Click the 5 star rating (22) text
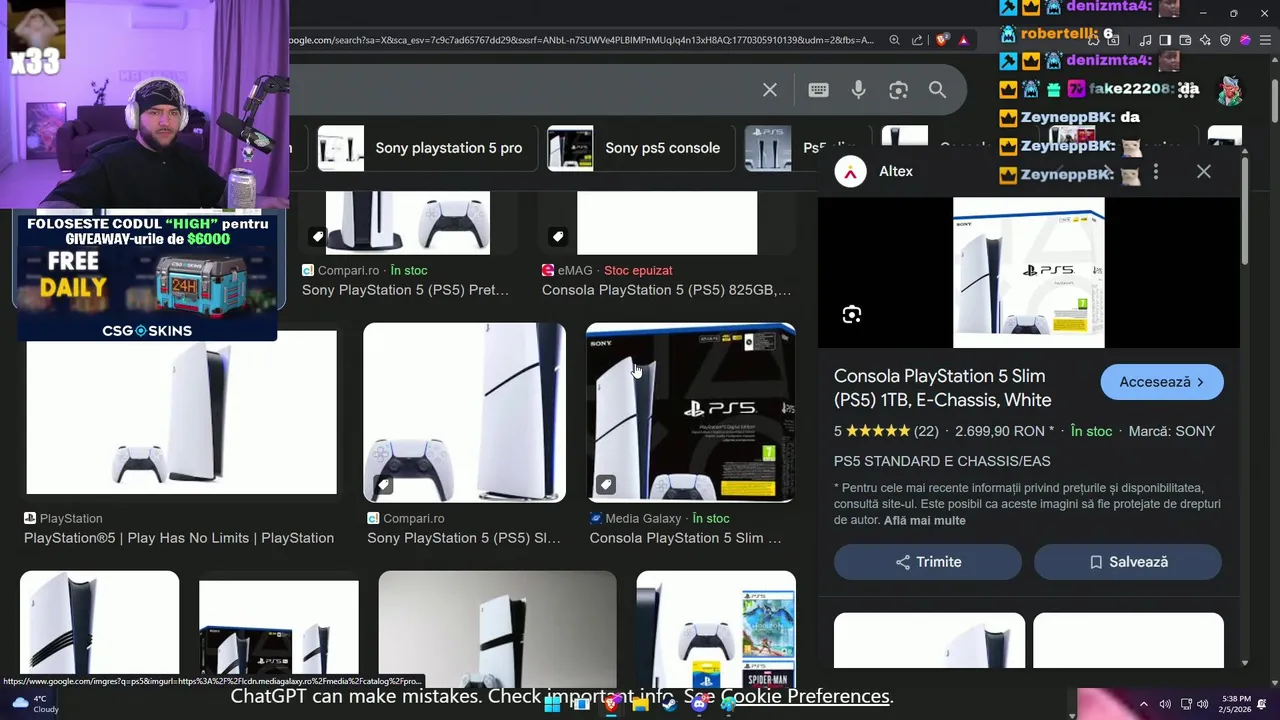The width and height of the screenshot is (1280, 720). (886, 431)
